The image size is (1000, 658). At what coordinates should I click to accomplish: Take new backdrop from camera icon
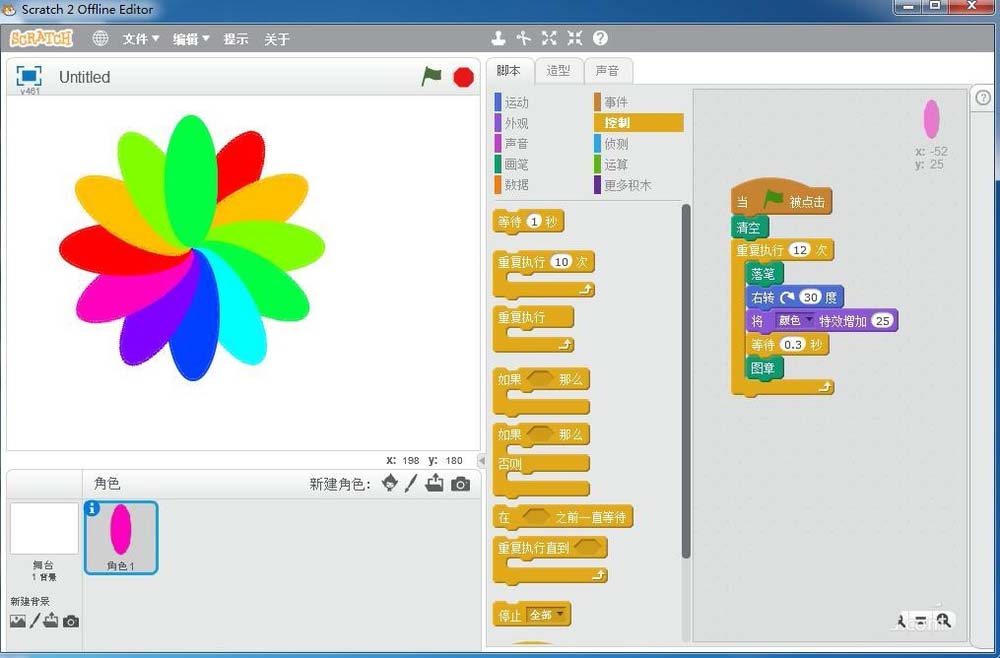(71, 621)
